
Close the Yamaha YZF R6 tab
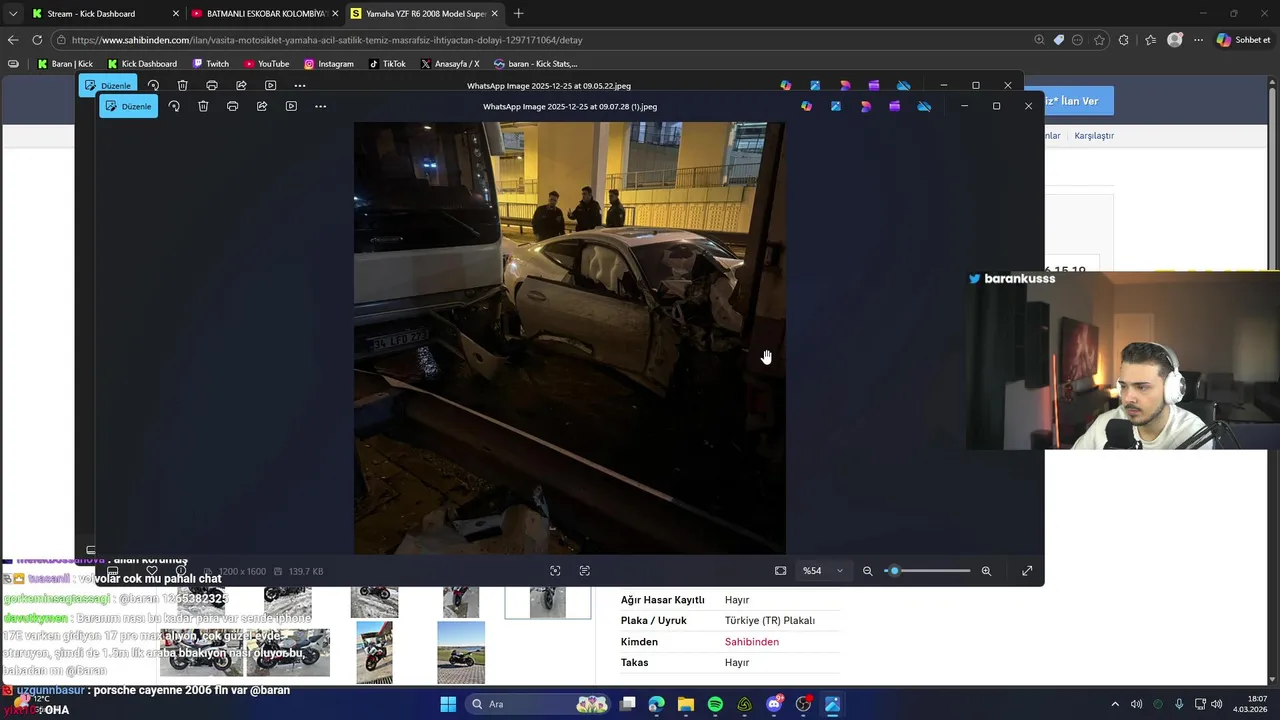[494, 14]
